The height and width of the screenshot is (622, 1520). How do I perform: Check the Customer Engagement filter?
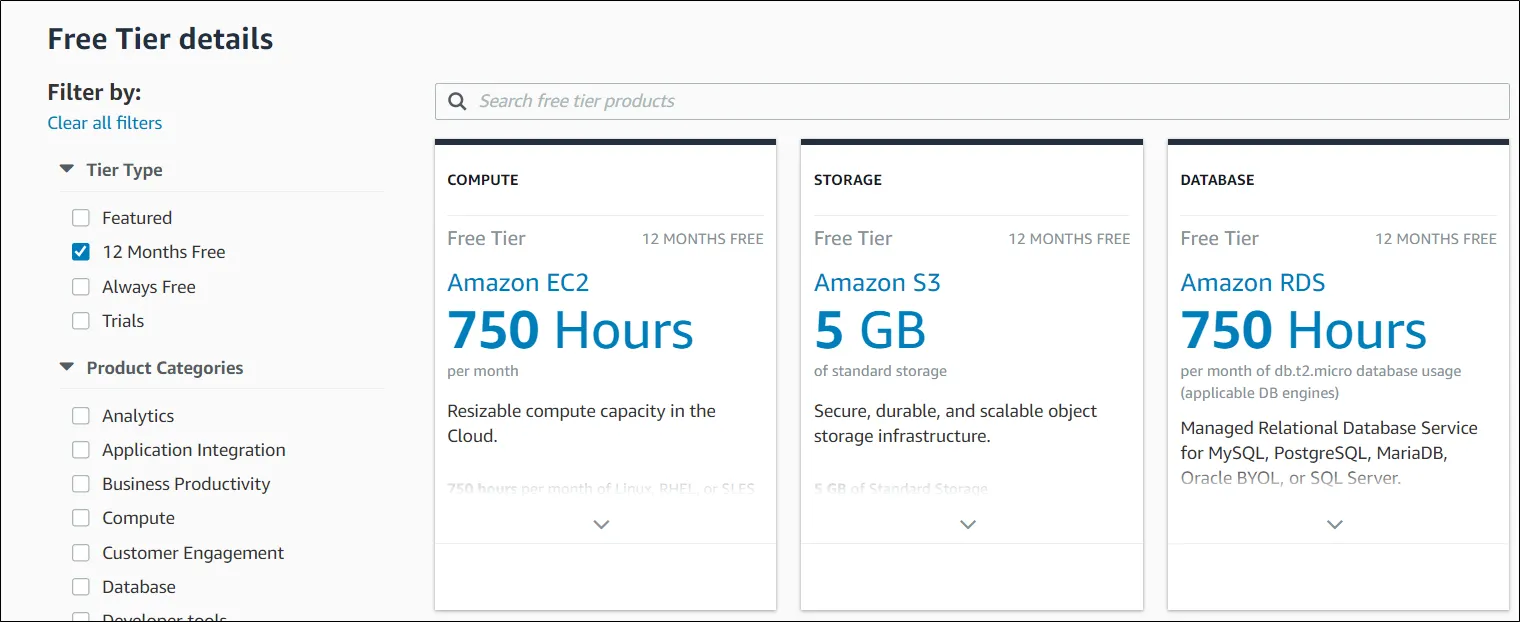(x=81, y=553)
